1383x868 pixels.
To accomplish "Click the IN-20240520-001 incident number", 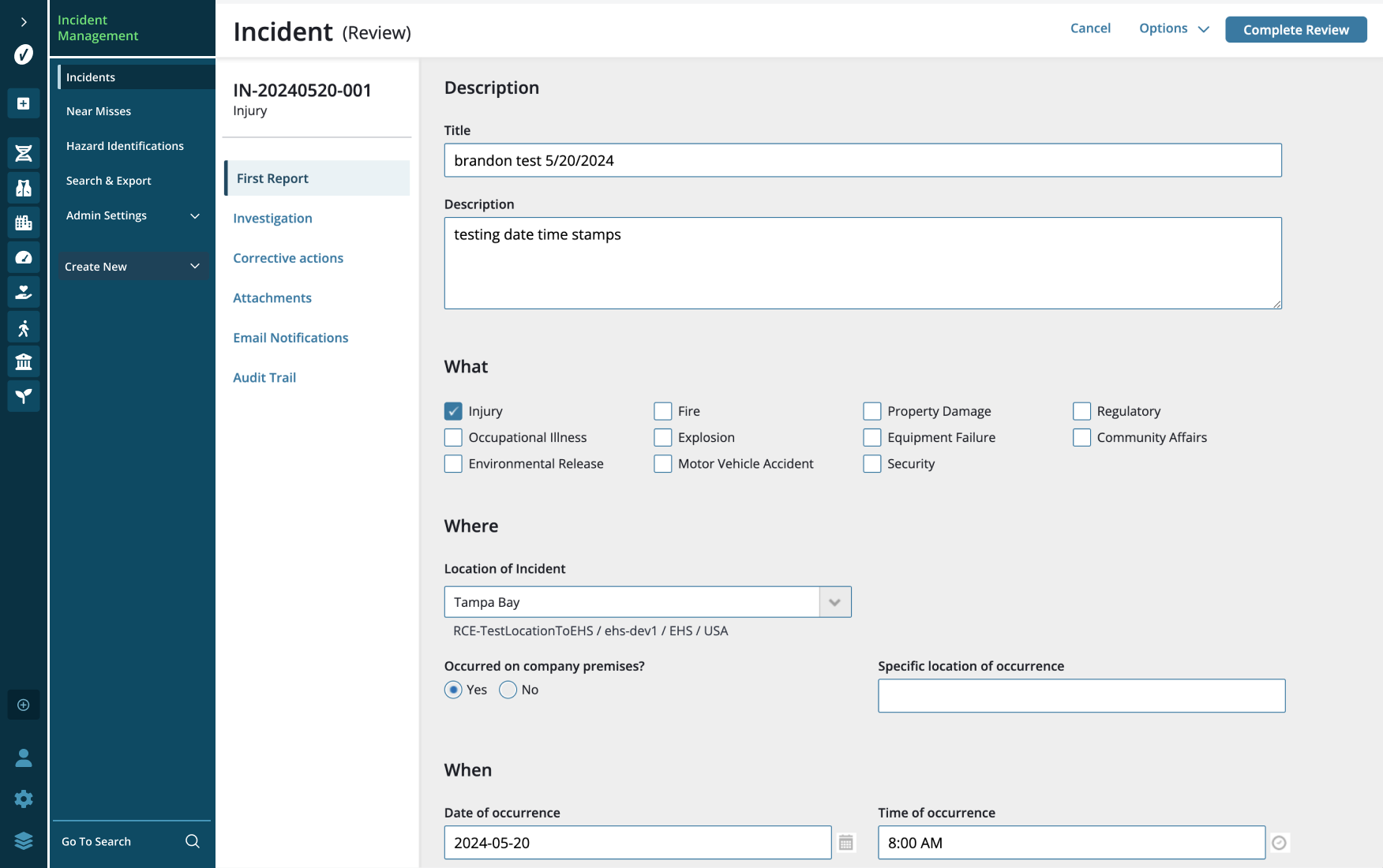I will coord(302,91).
